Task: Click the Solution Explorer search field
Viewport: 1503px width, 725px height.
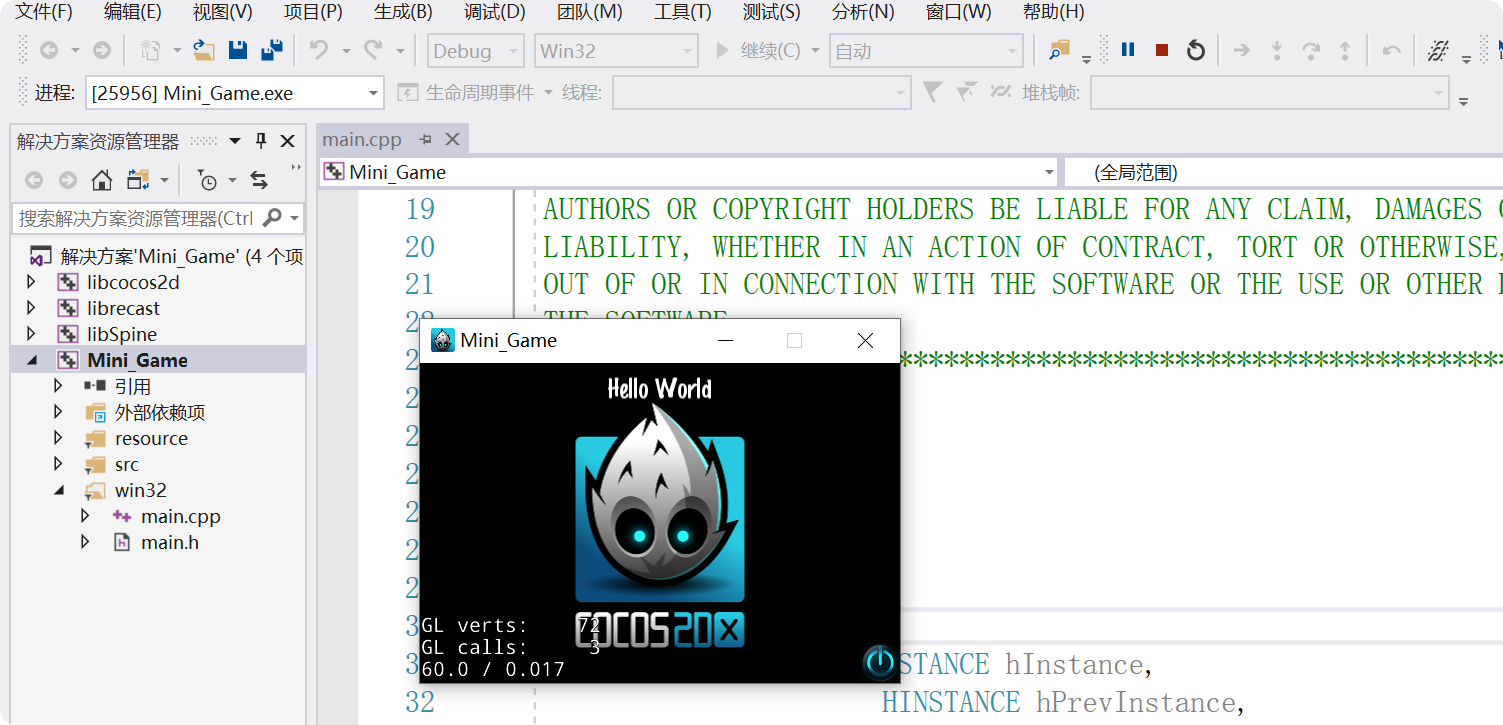Action: click(158, 218)
